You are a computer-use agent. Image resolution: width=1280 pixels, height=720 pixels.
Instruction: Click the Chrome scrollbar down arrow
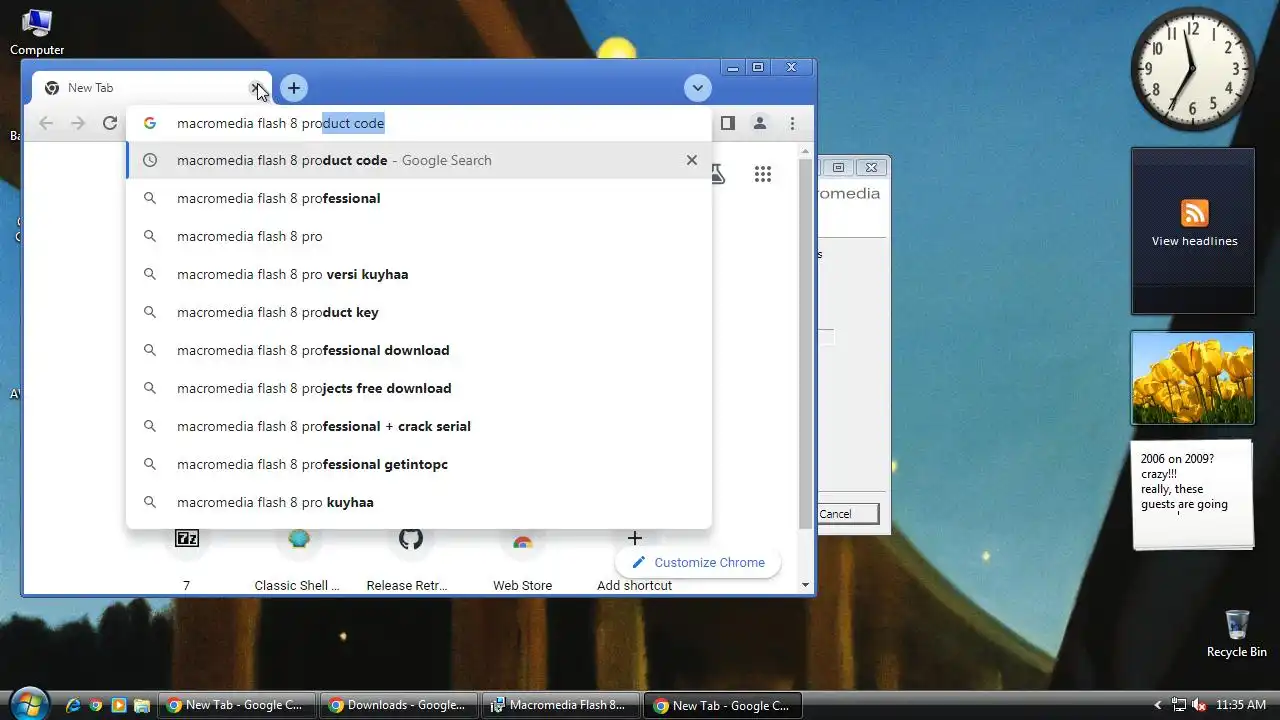click(806, 585)
